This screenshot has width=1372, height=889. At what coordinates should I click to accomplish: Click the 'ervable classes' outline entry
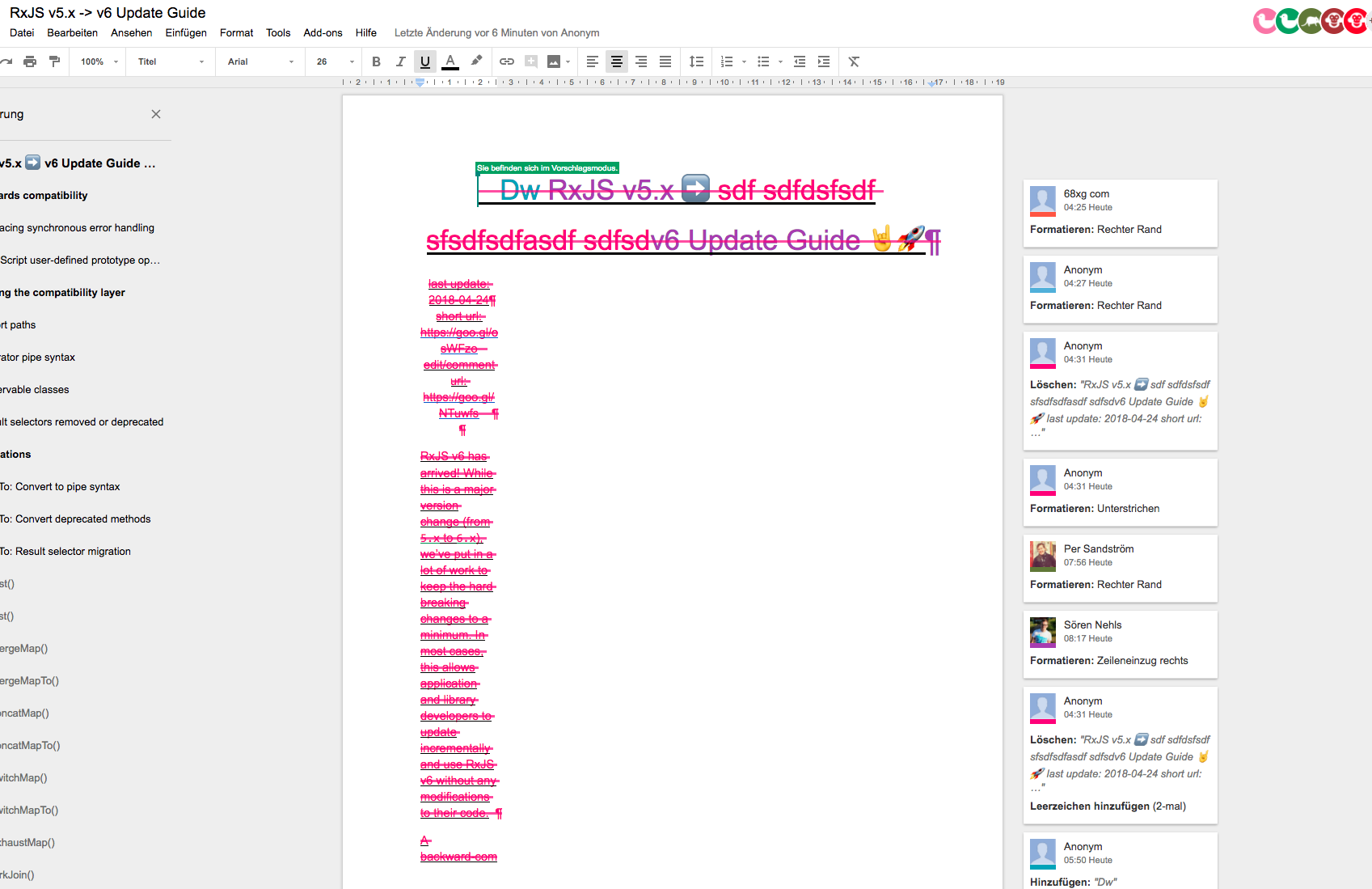(x=35, y=389)
